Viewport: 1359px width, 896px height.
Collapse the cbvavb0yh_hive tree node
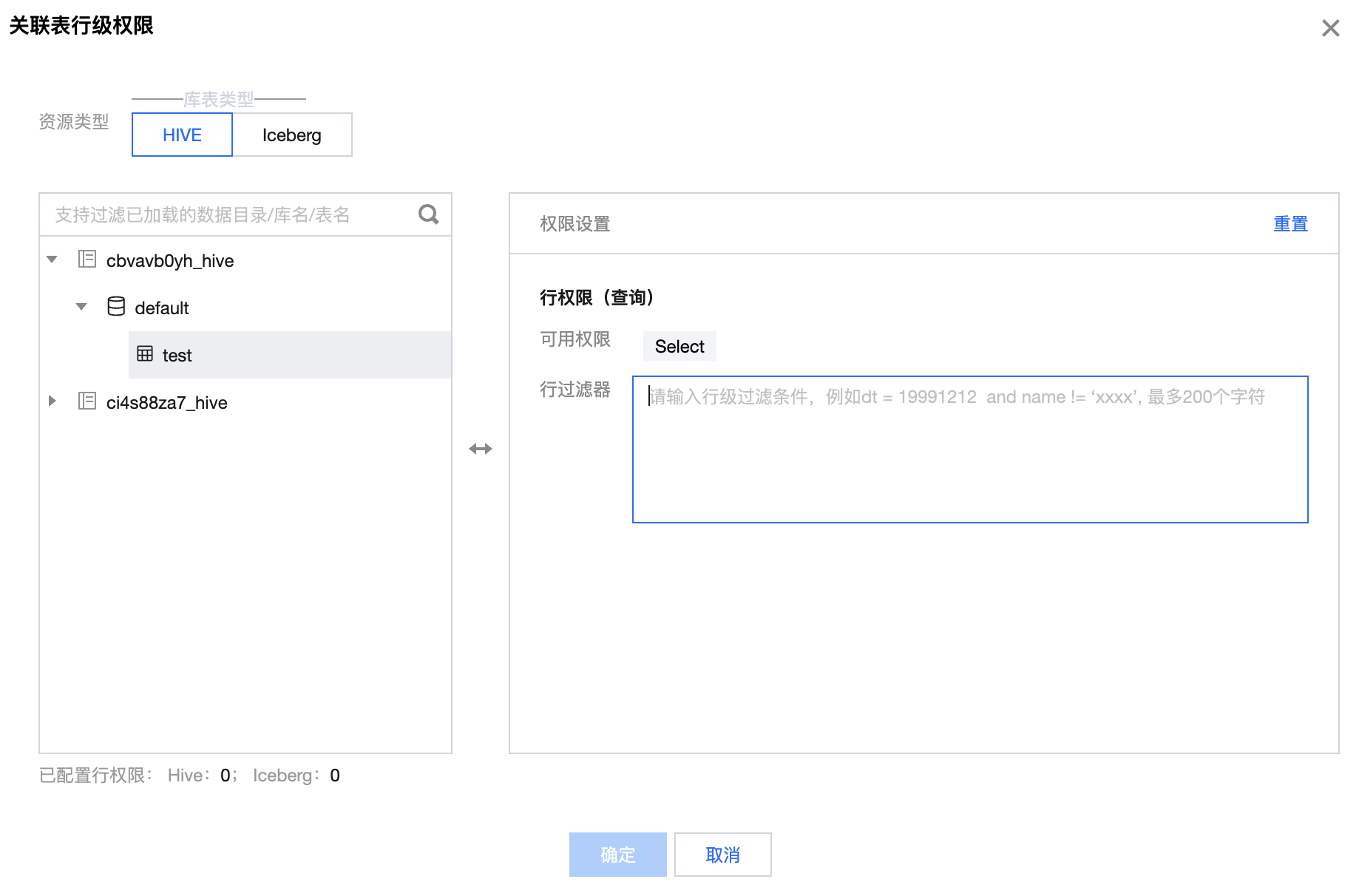[52, 259]
